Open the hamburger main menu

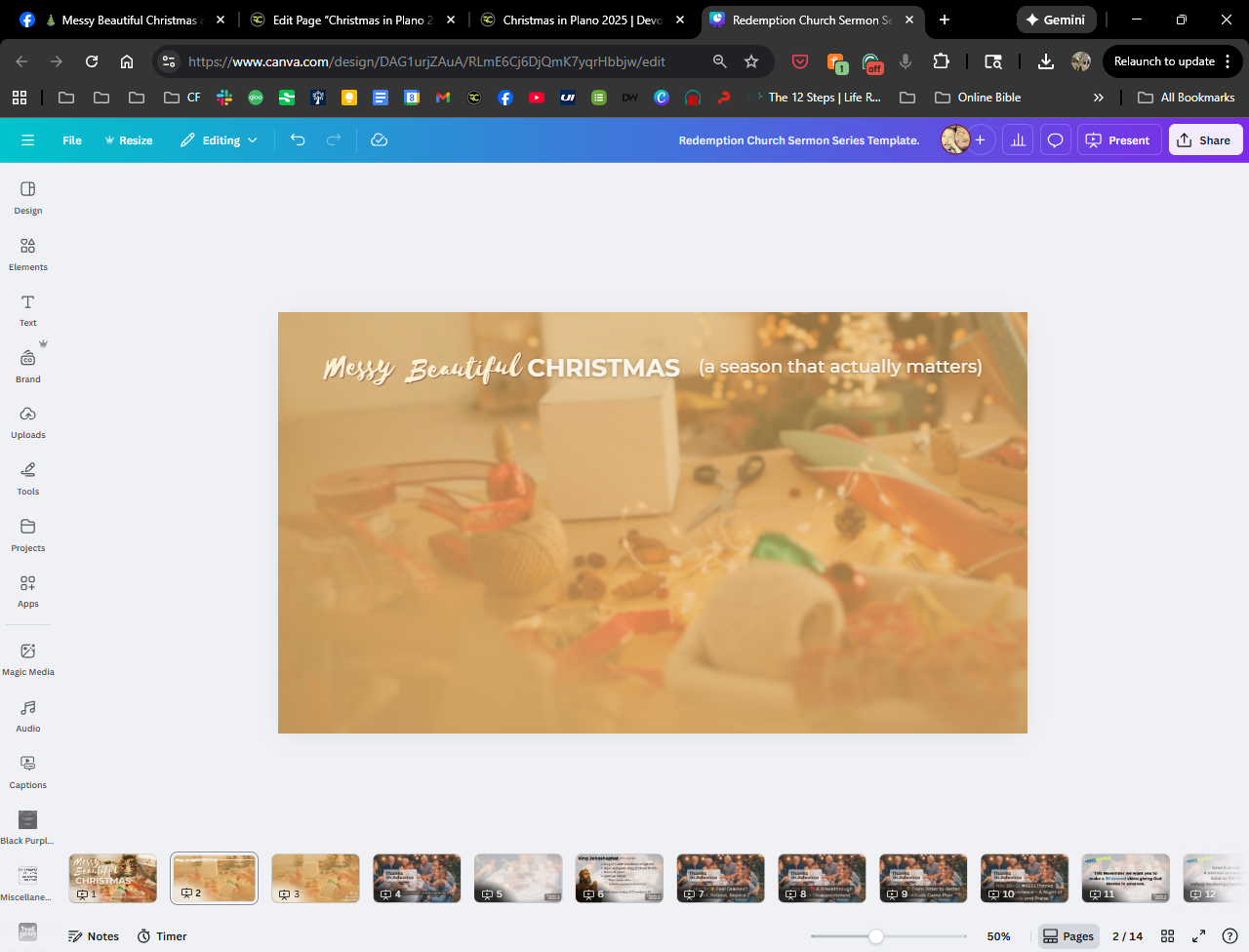(x=27, y=140)
